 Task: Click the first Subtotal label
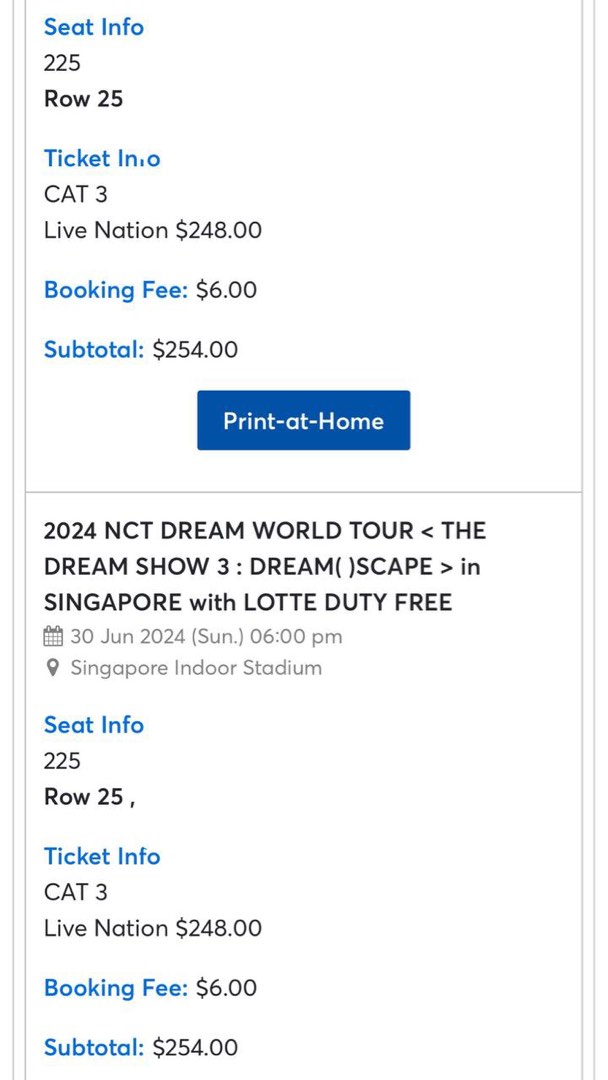[x=94, y=349]
